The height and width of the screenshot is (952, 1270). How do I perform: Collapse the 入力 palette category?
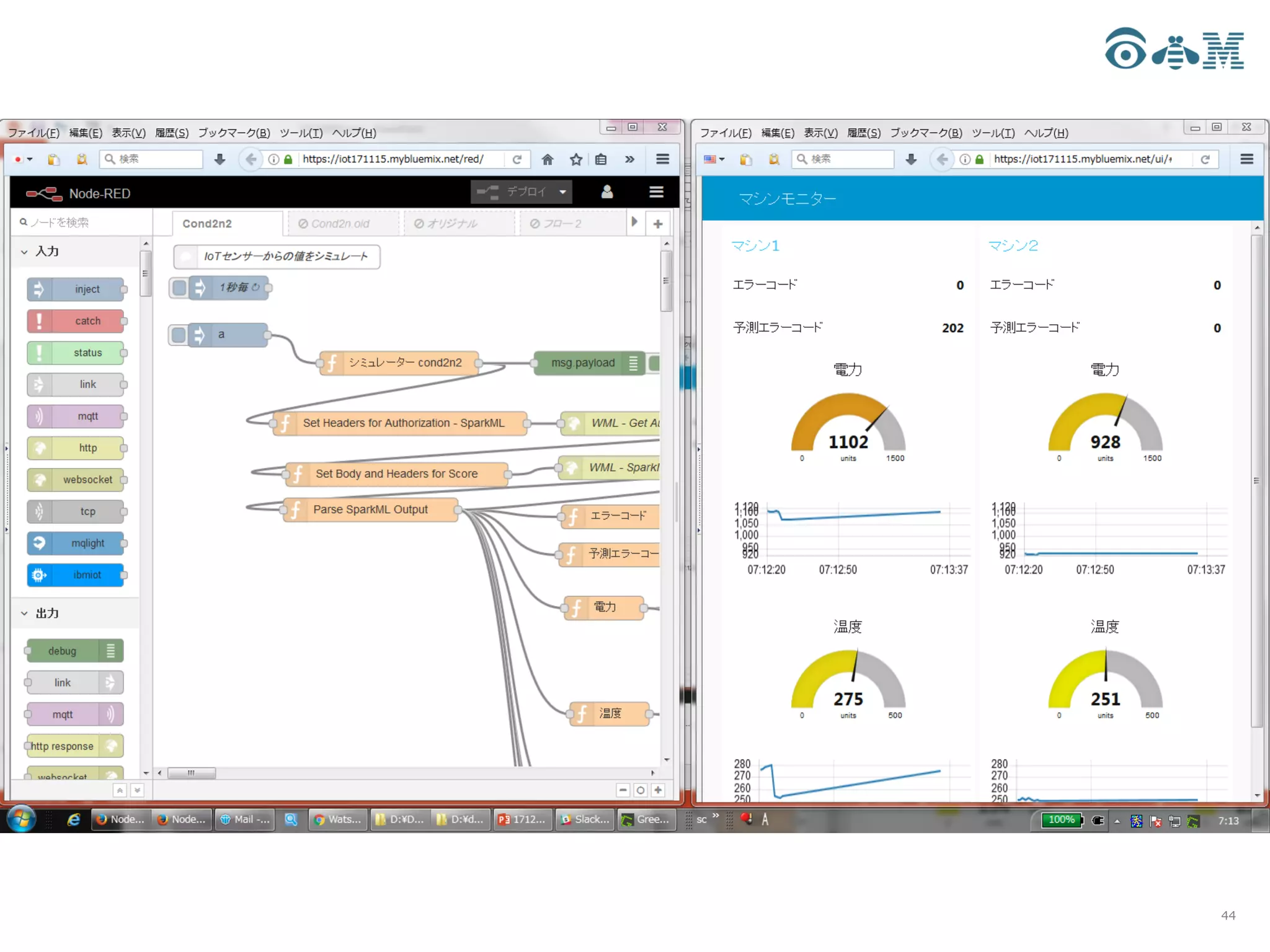[x=24, y=252]
